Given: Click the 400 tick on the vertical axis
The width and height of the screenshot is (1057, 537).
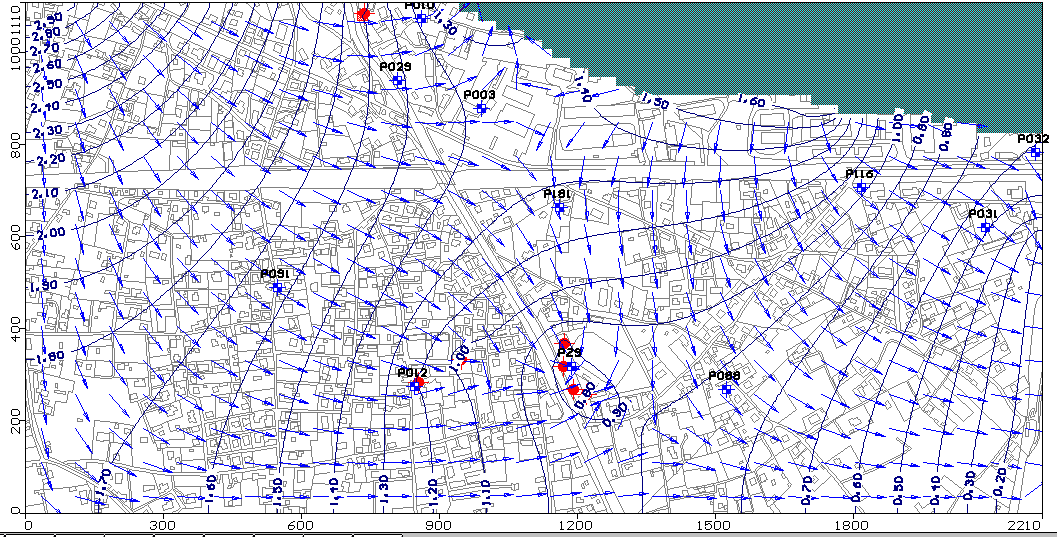Looking at the screenshot, I should 18,328.
